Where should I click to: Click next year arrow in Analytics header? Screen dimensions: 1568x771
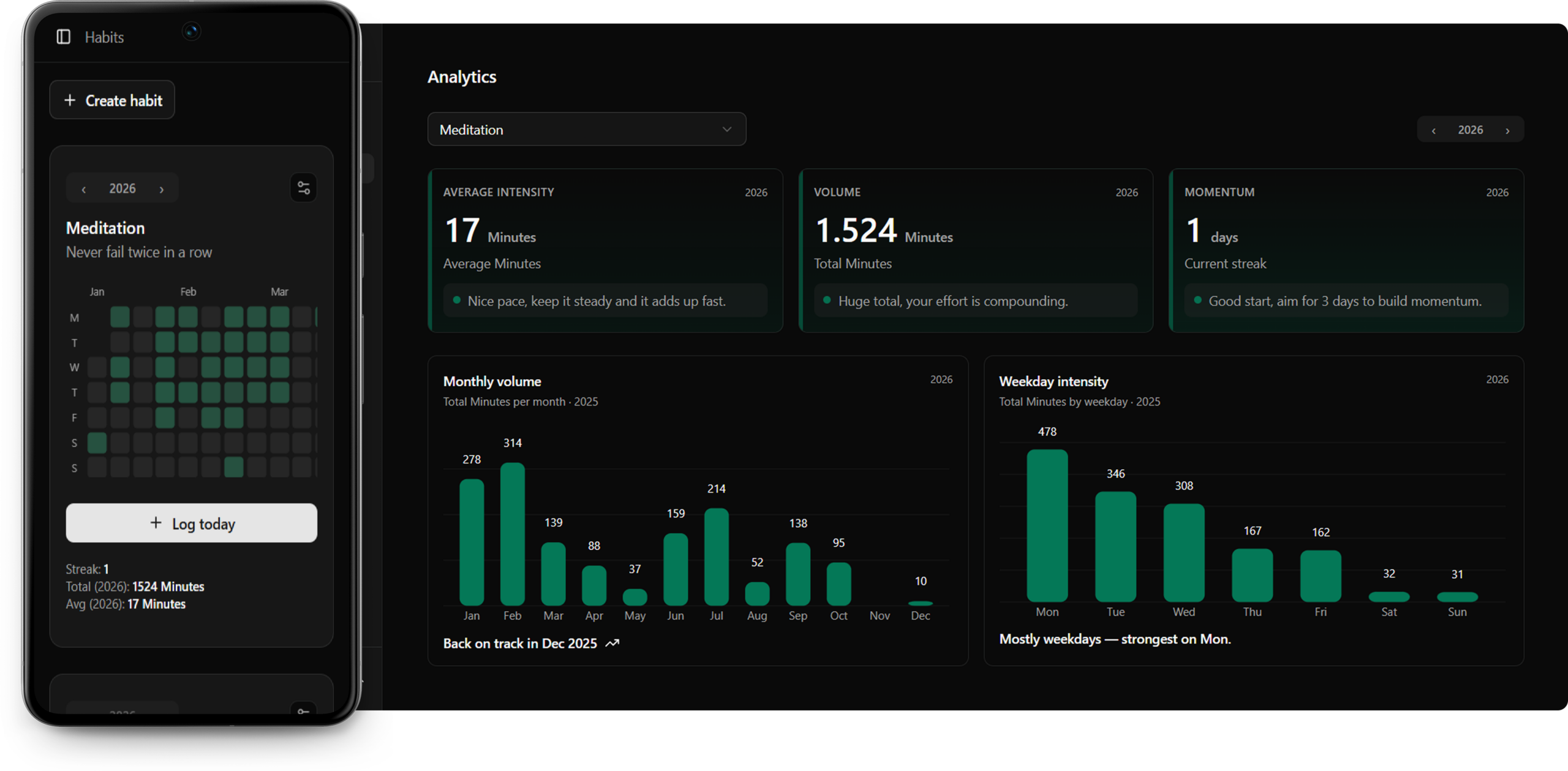point(1507,130)
